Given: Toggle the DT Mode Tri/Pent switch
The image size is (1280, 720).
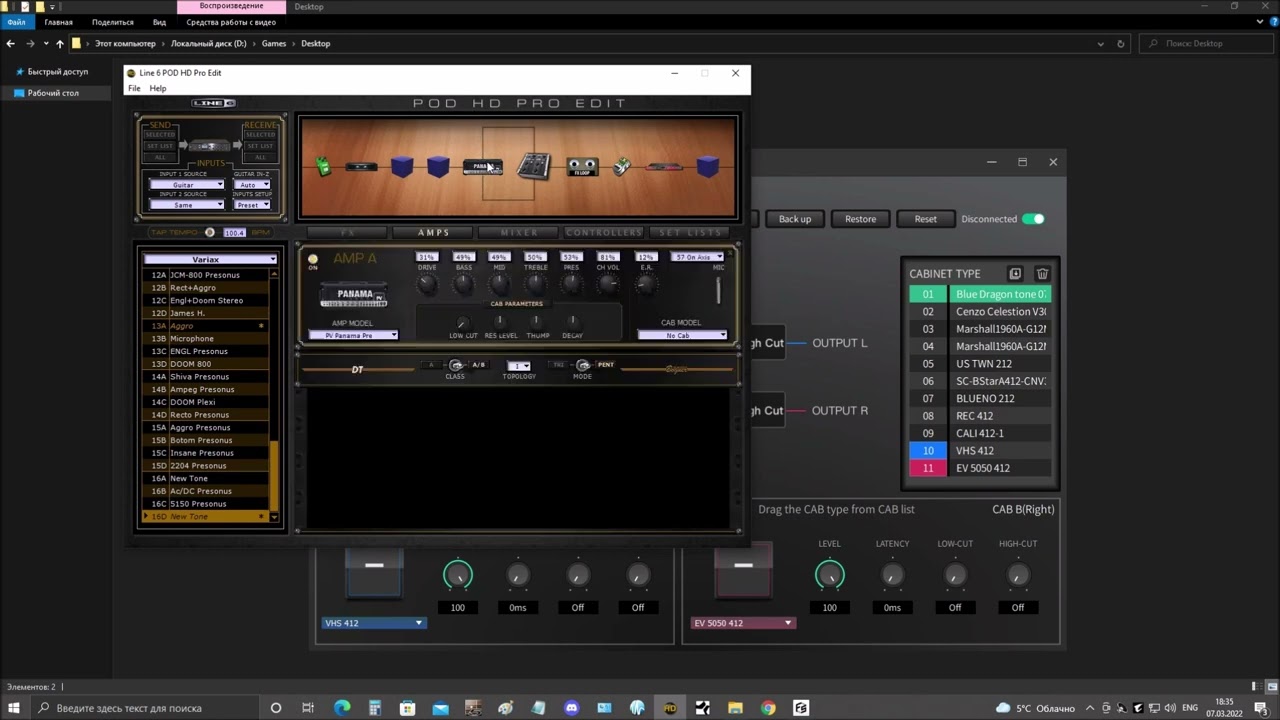Looking at the screenshot, I should pos(583,365).
